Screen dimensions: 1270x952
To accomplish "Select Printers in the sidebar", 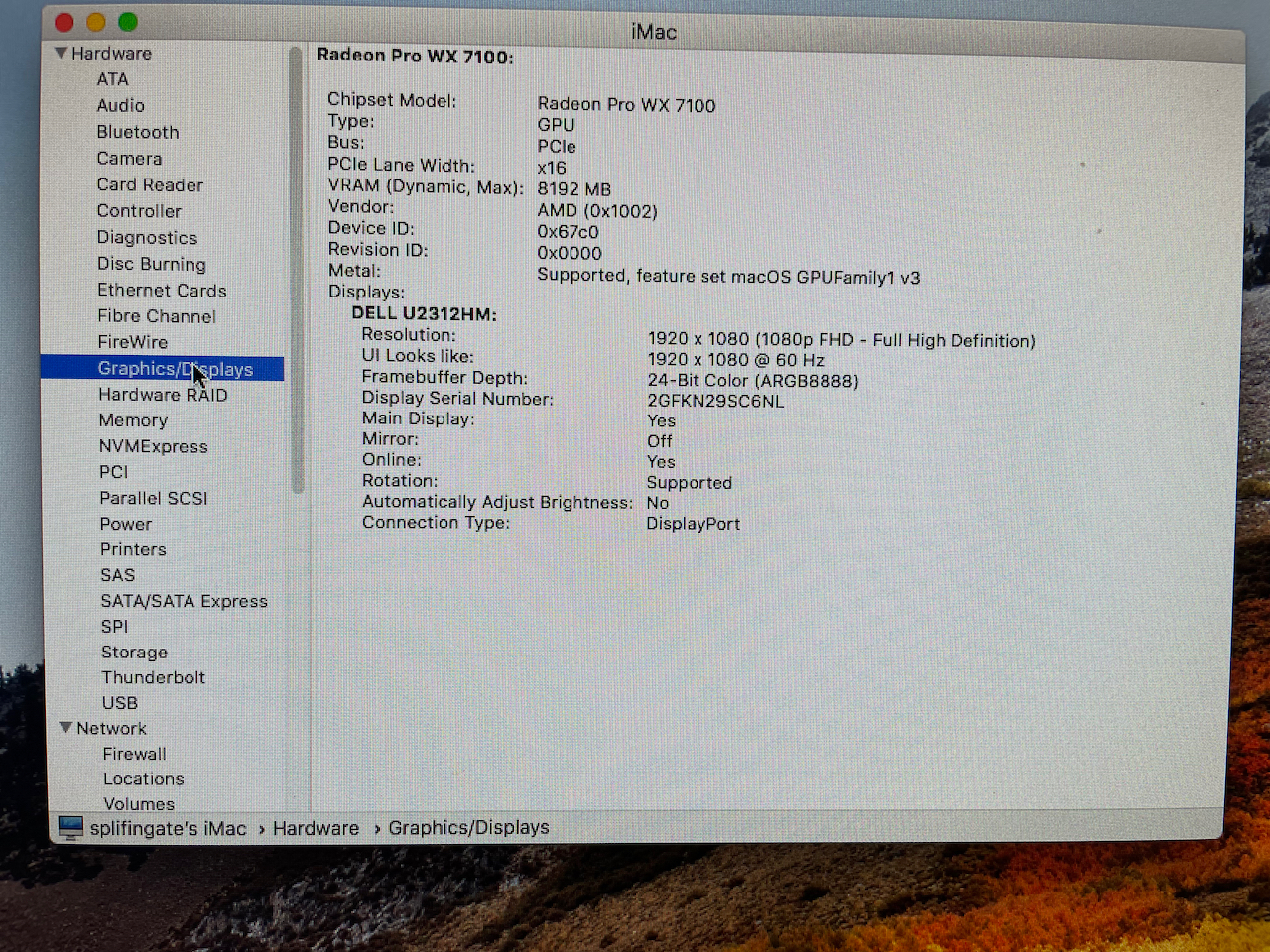I will (x=133, y=549).
